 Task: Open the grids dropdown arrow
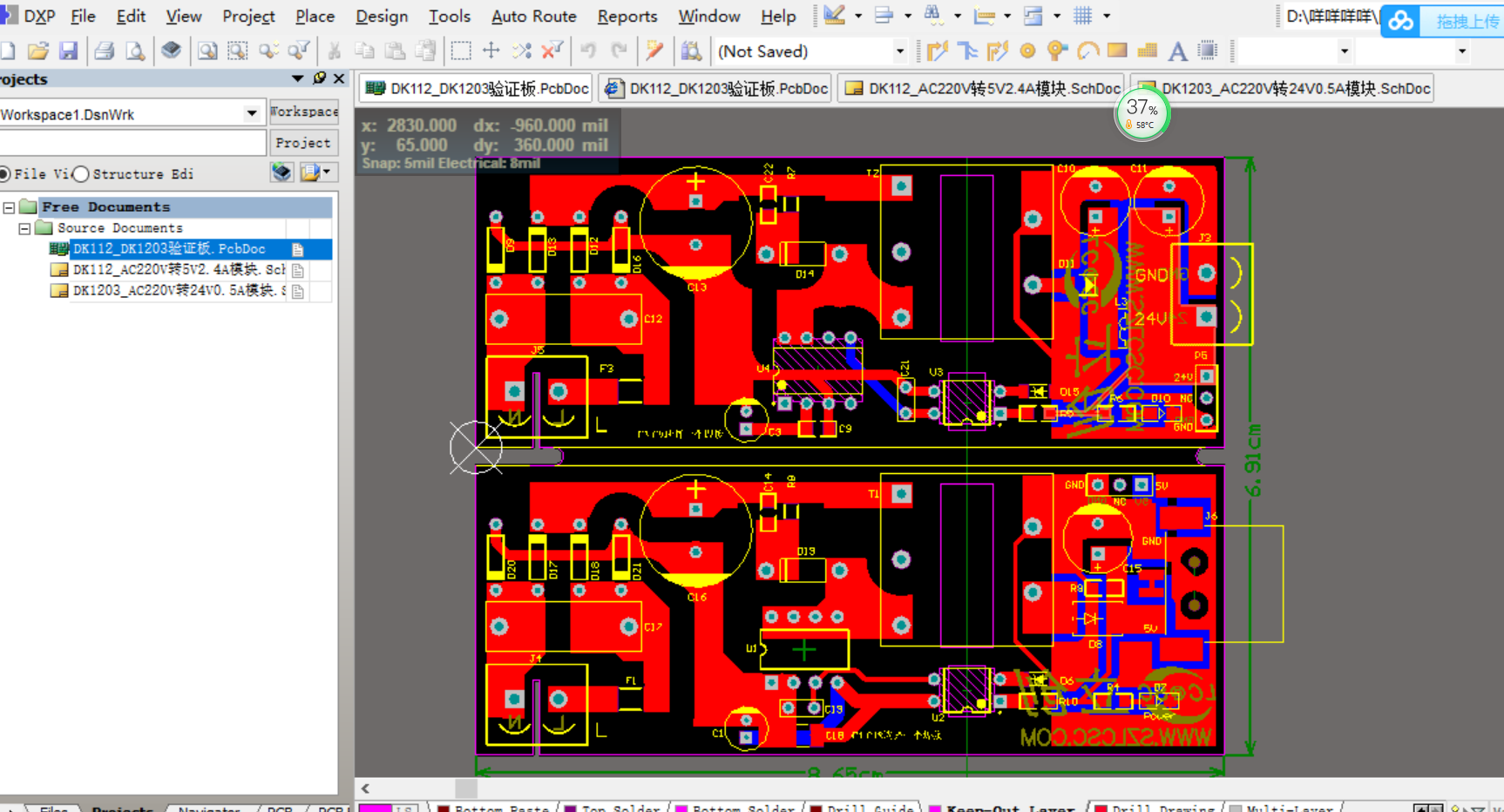pyautogui.click(x=1108, y=16)
